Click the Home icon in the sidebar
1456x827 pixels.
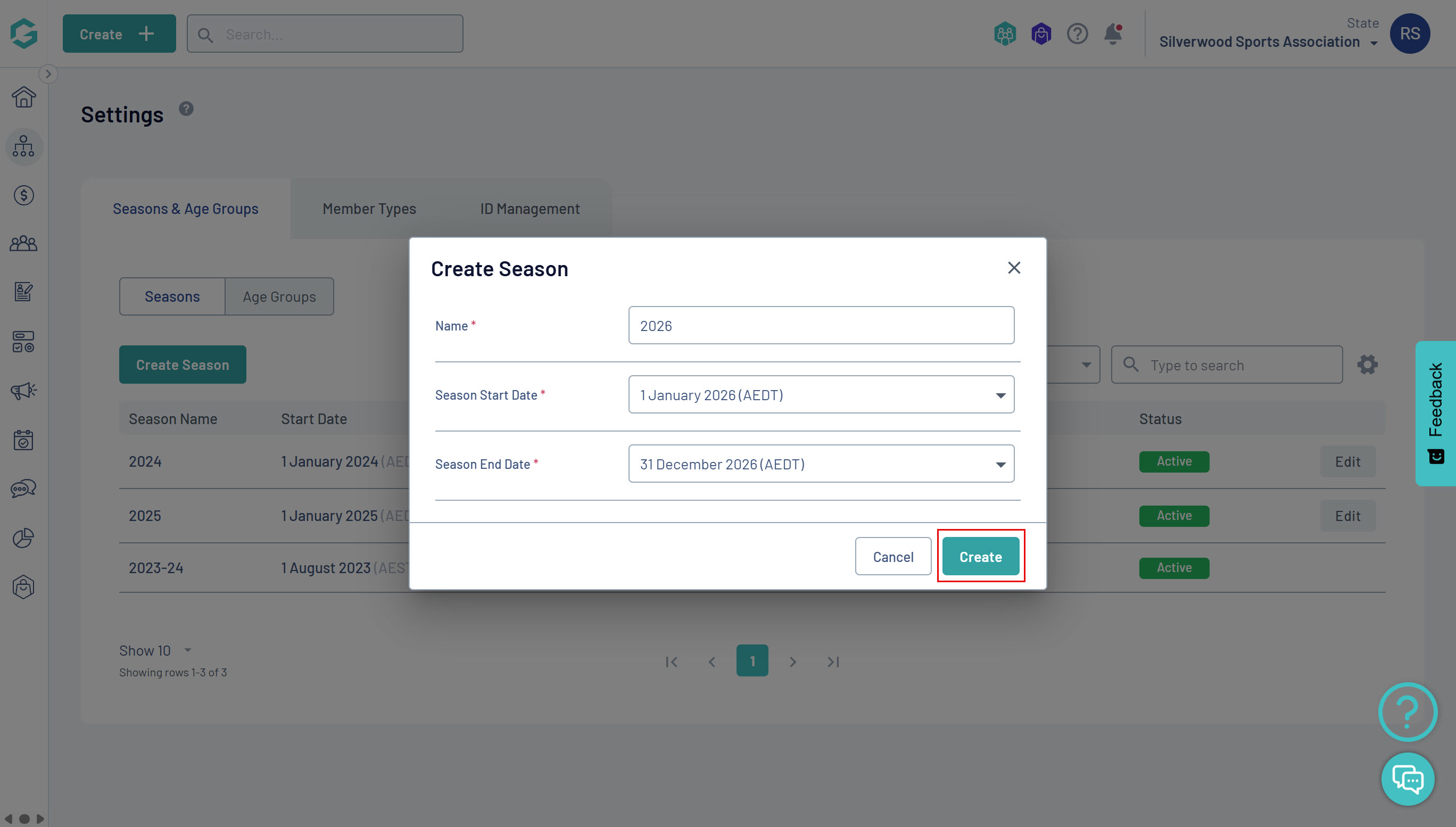click(x=23, y=97)
